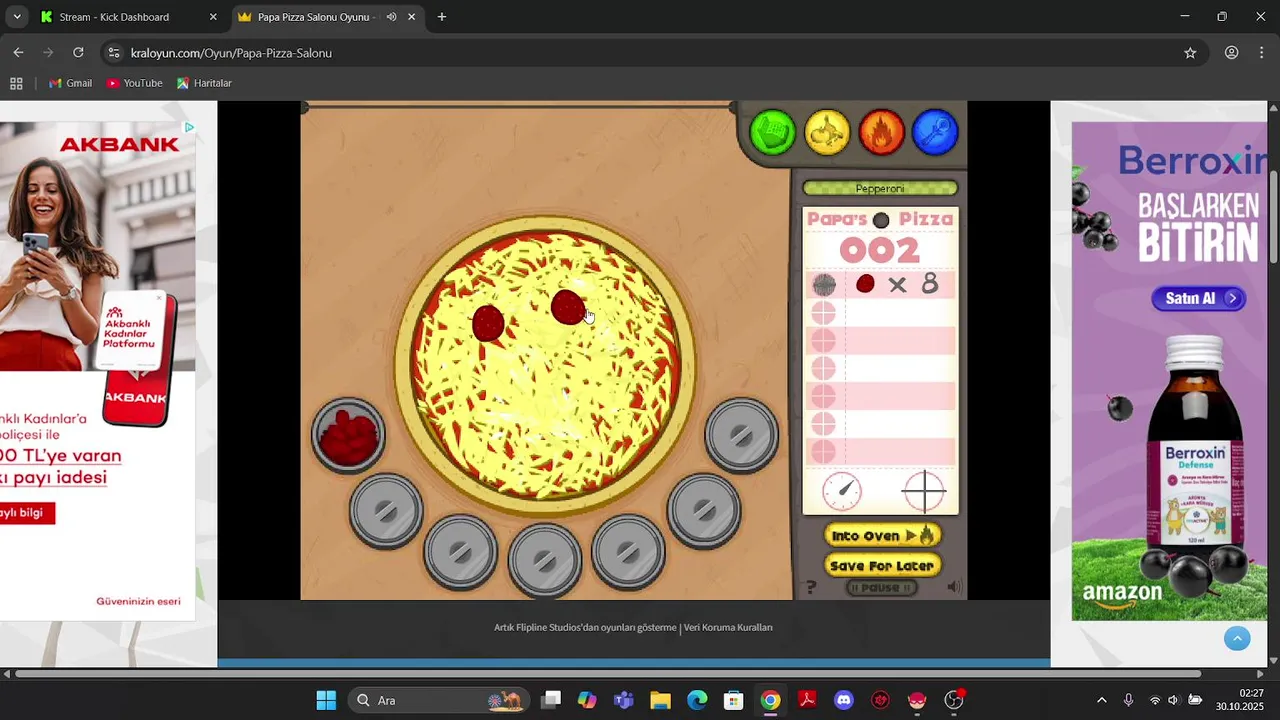
Task: Reload the current page
Action: [78, 53]
